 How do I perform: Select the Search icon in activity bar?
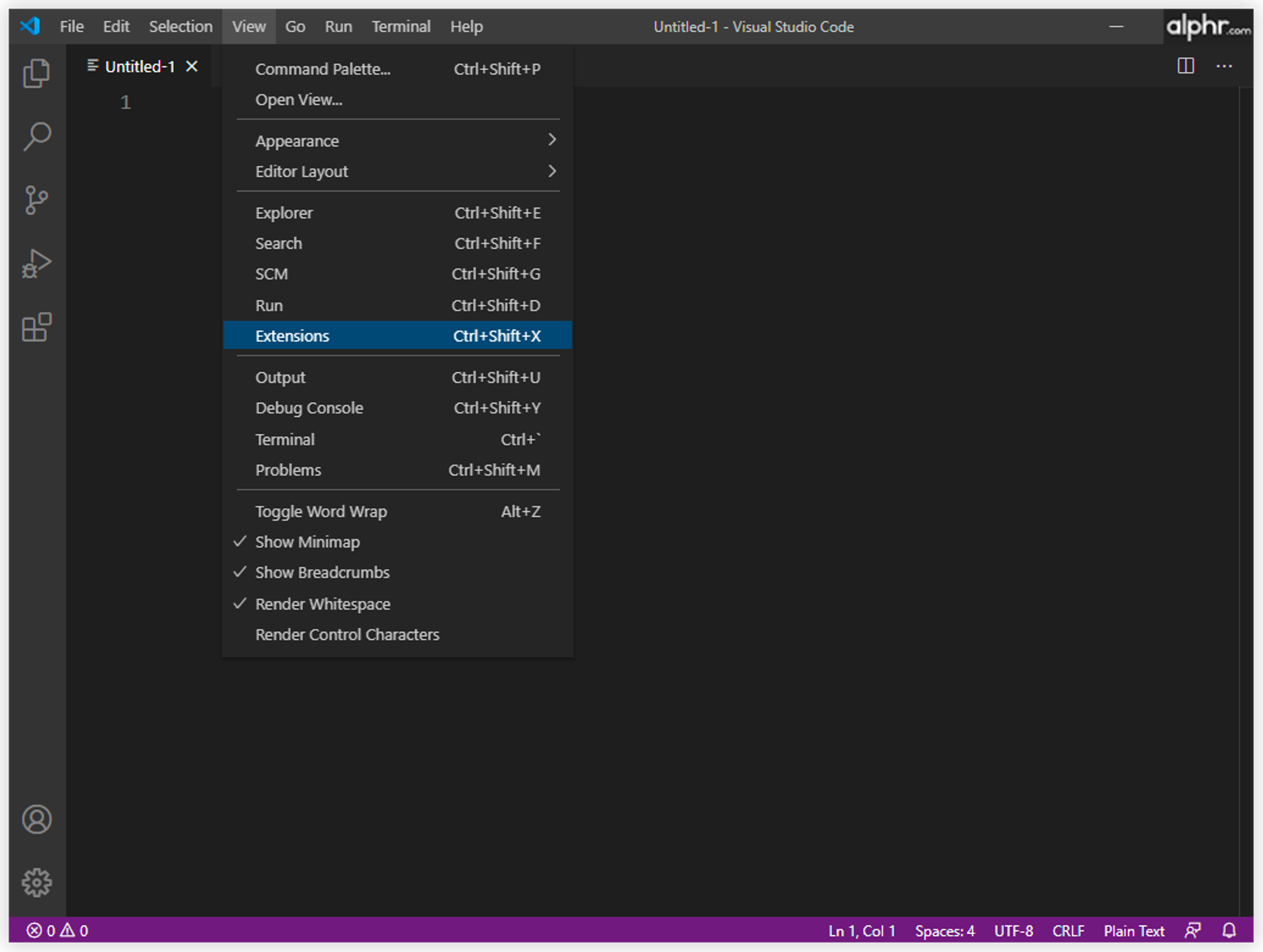[37, 136]
